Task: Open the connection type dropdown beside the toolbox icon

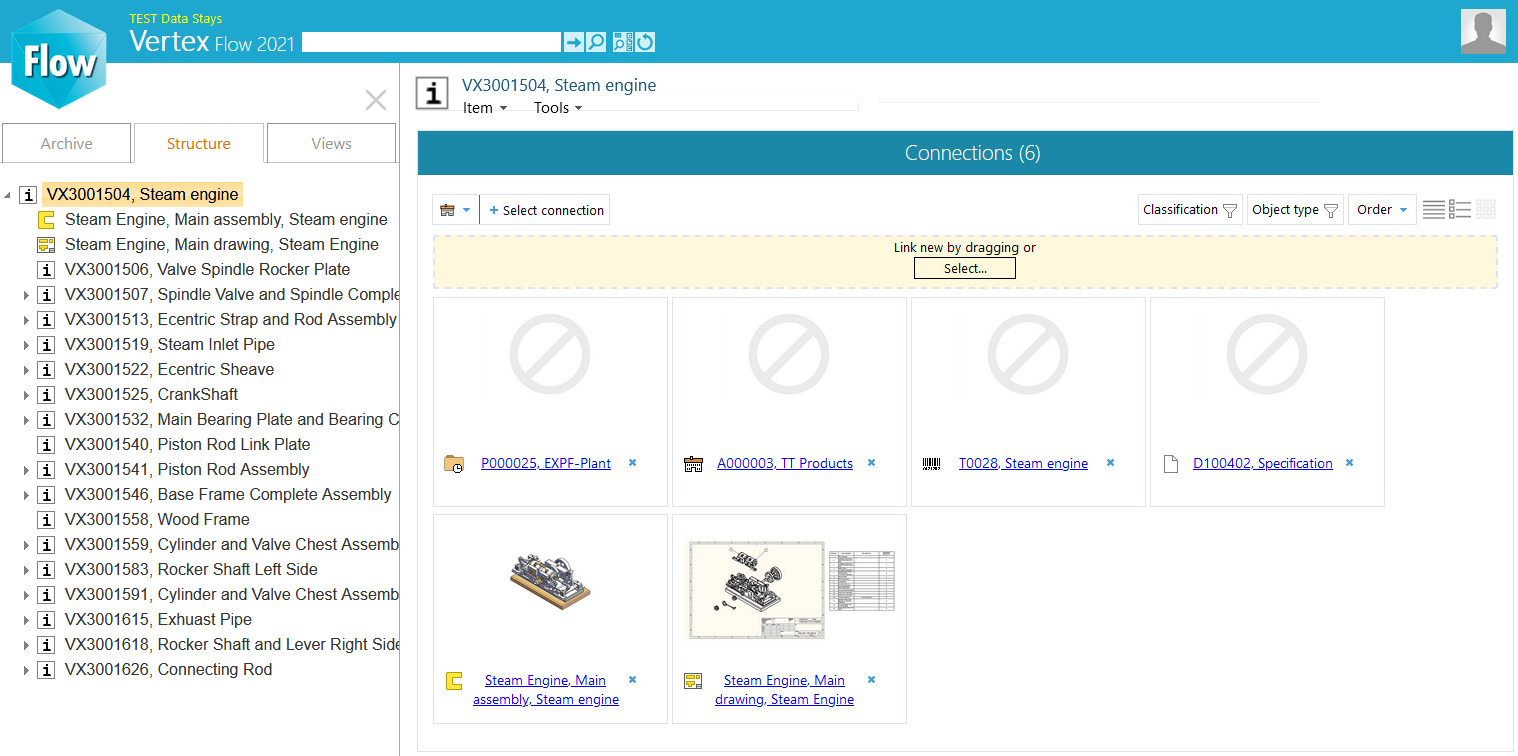Action: click(x=466, y=209)
